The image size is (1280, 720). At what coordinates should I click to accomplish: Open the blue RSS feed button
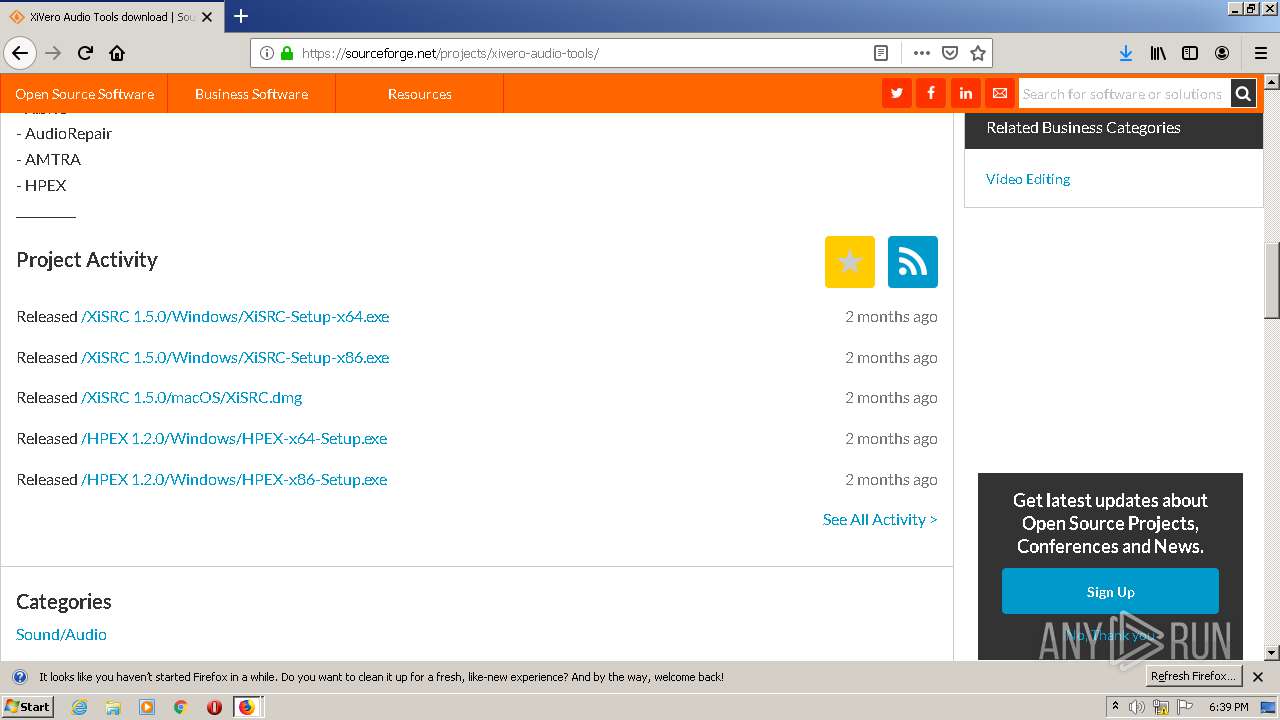tap(913, 262)
